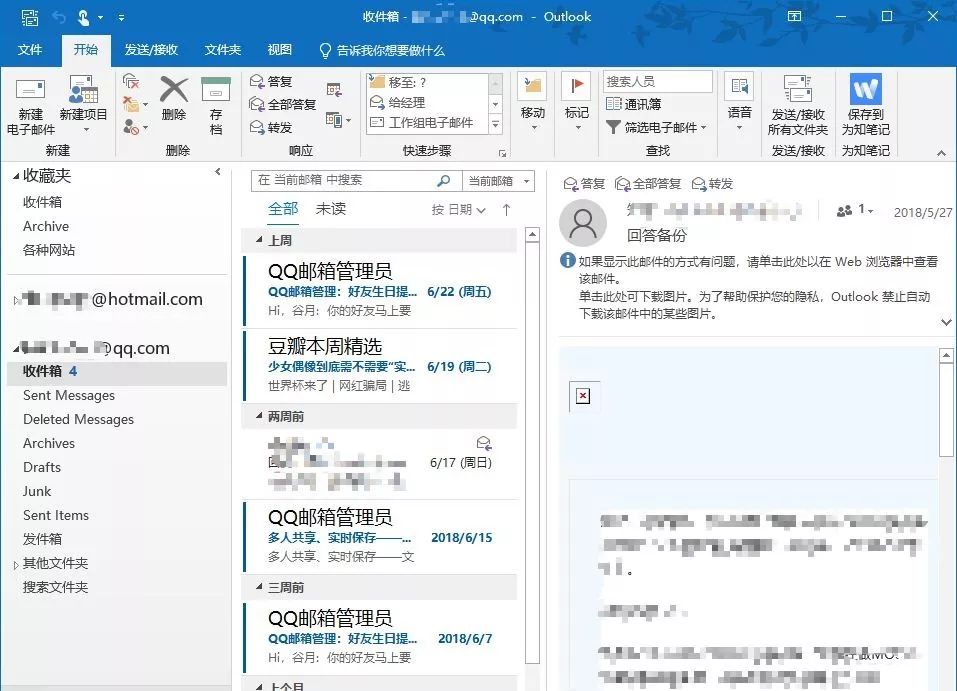957x691 pixels.
Task: Click the Address Book (通讯簿) icon
Action: point(613,104)
